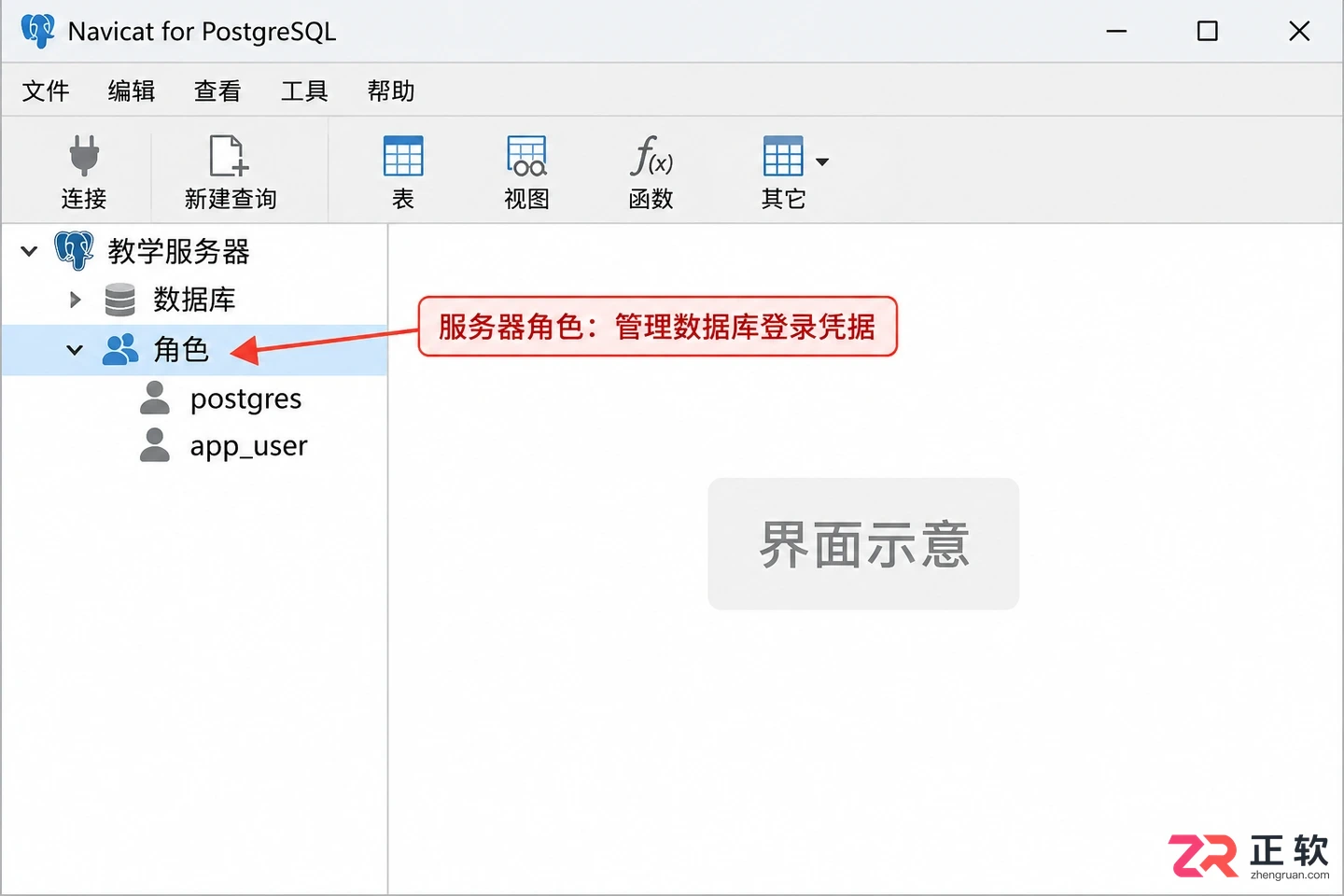Viewport: 1344px width, 896px height.
Task: Open the 工具 menu
Action: 304,91
